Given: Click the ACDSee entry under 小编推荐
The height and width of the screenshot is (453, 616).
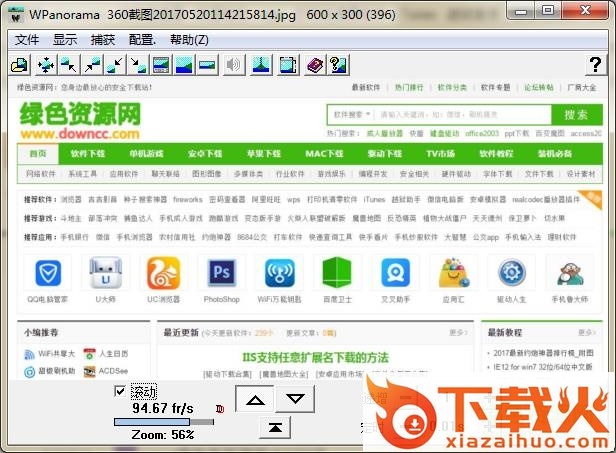Looking at the screenshot, I should 106,371.
